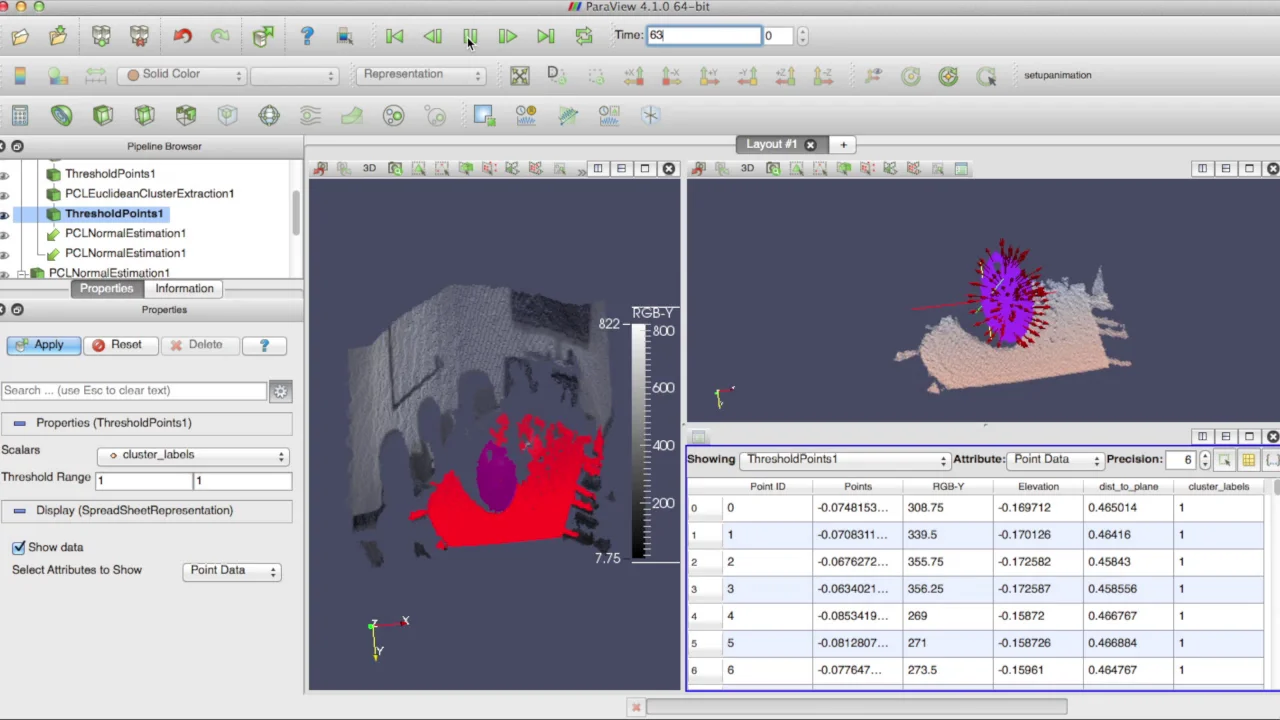Jump to first animation frame
1280x720 pixels.
(x=395, y=37)
